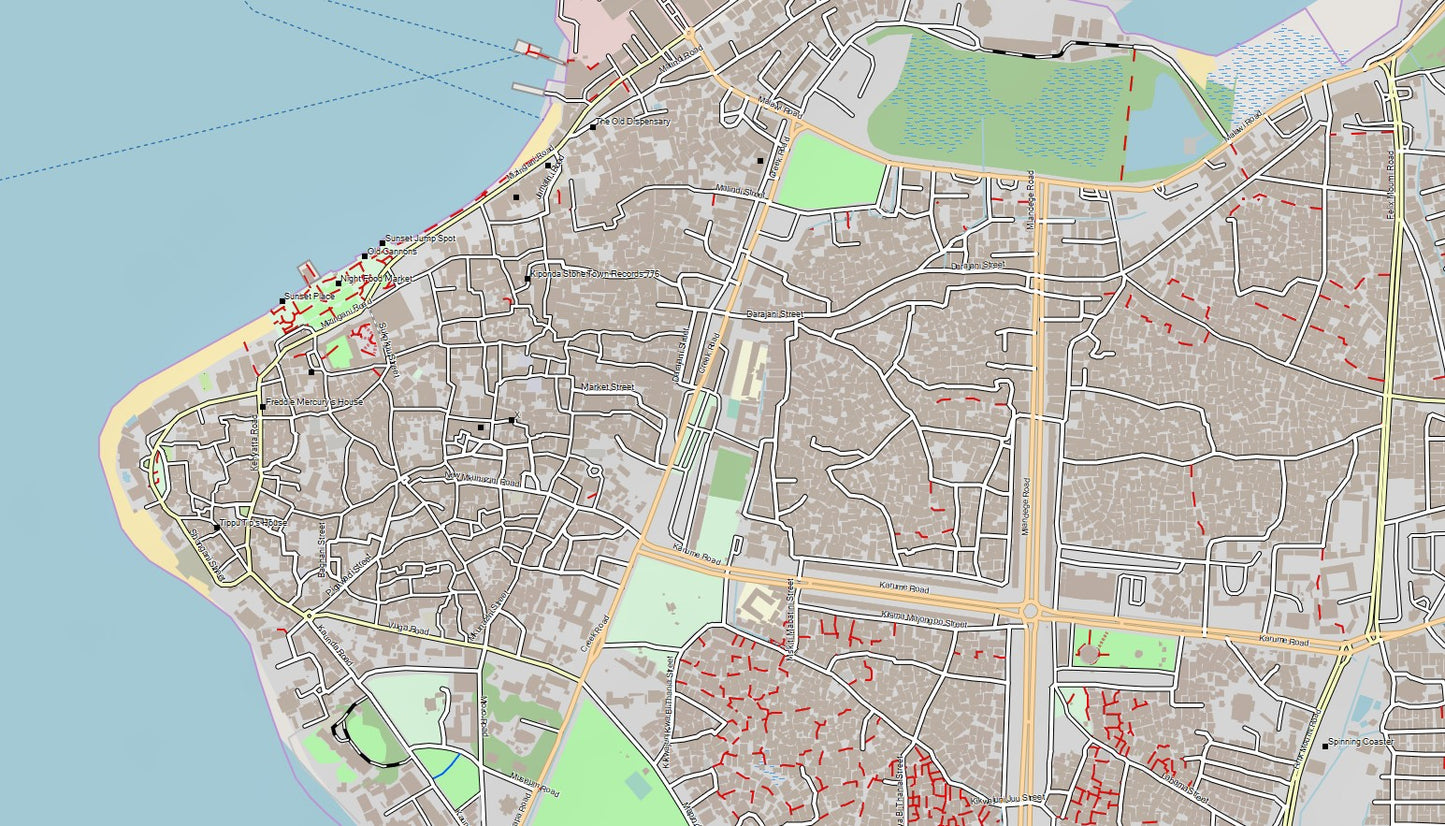Click the Old Cannons point marker

[364, 256]
